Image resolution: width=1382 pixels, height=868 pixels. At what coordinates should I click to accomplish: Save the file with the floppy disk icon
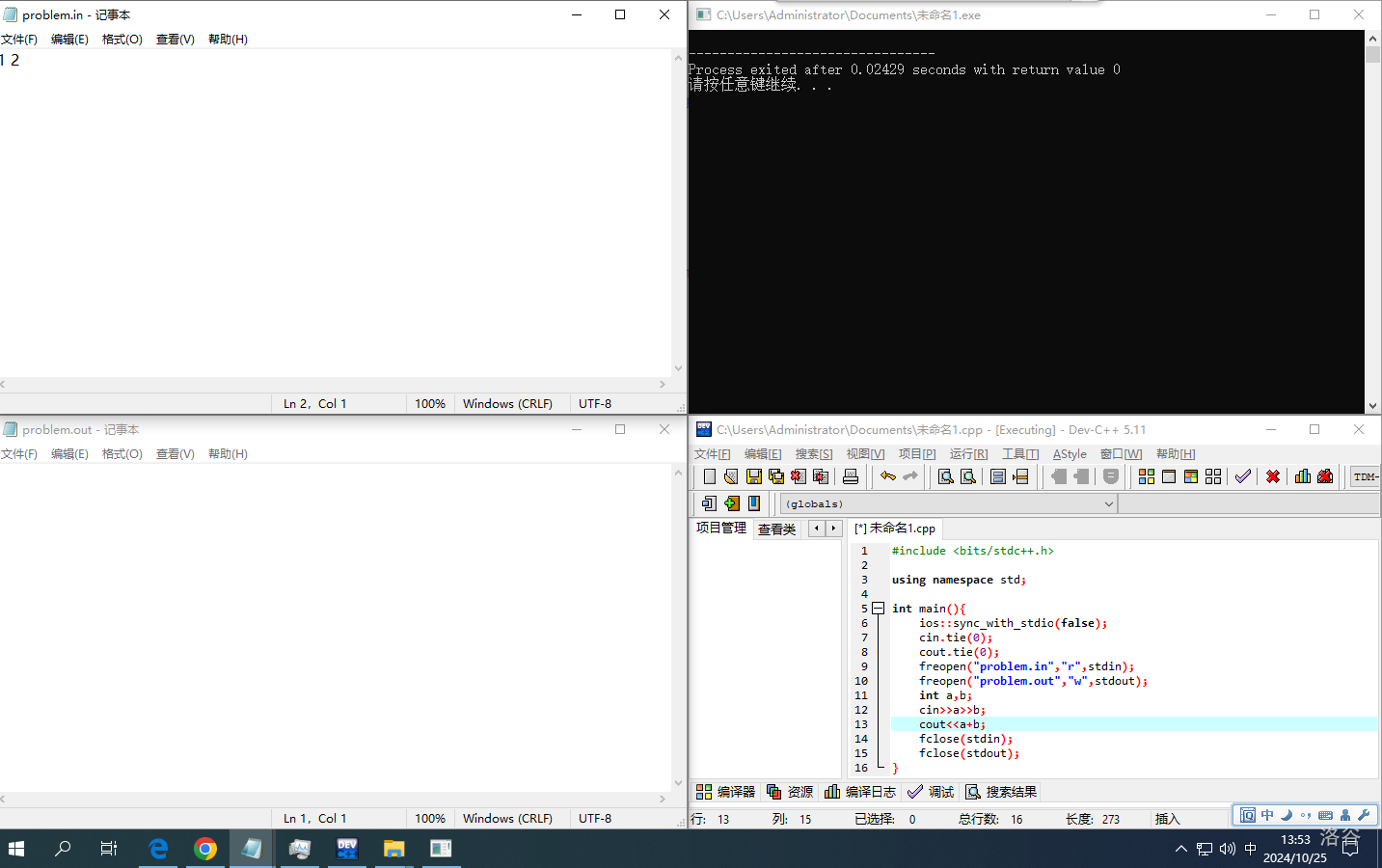point(754,476)
